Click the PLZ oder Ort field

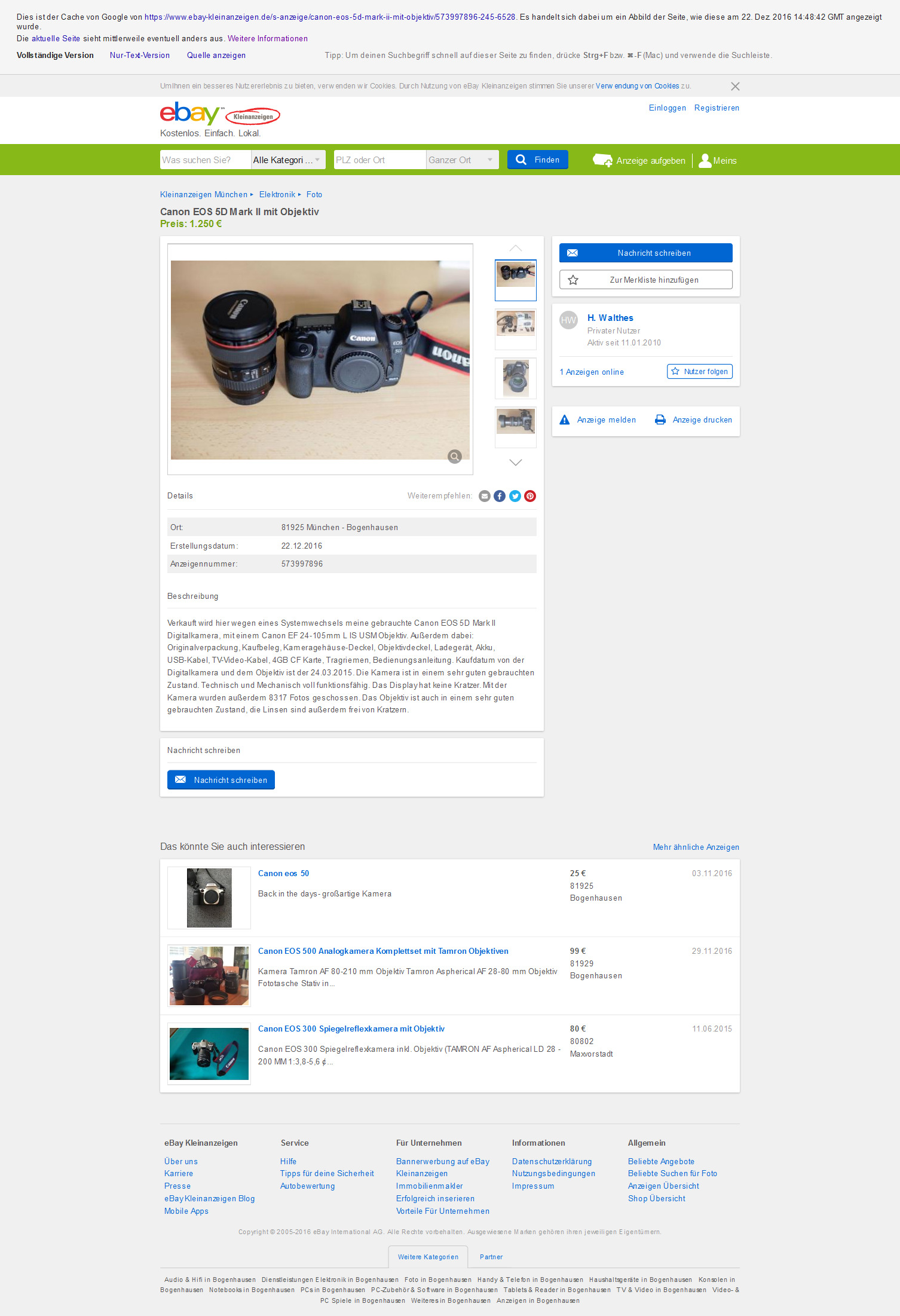coord(380,160)
